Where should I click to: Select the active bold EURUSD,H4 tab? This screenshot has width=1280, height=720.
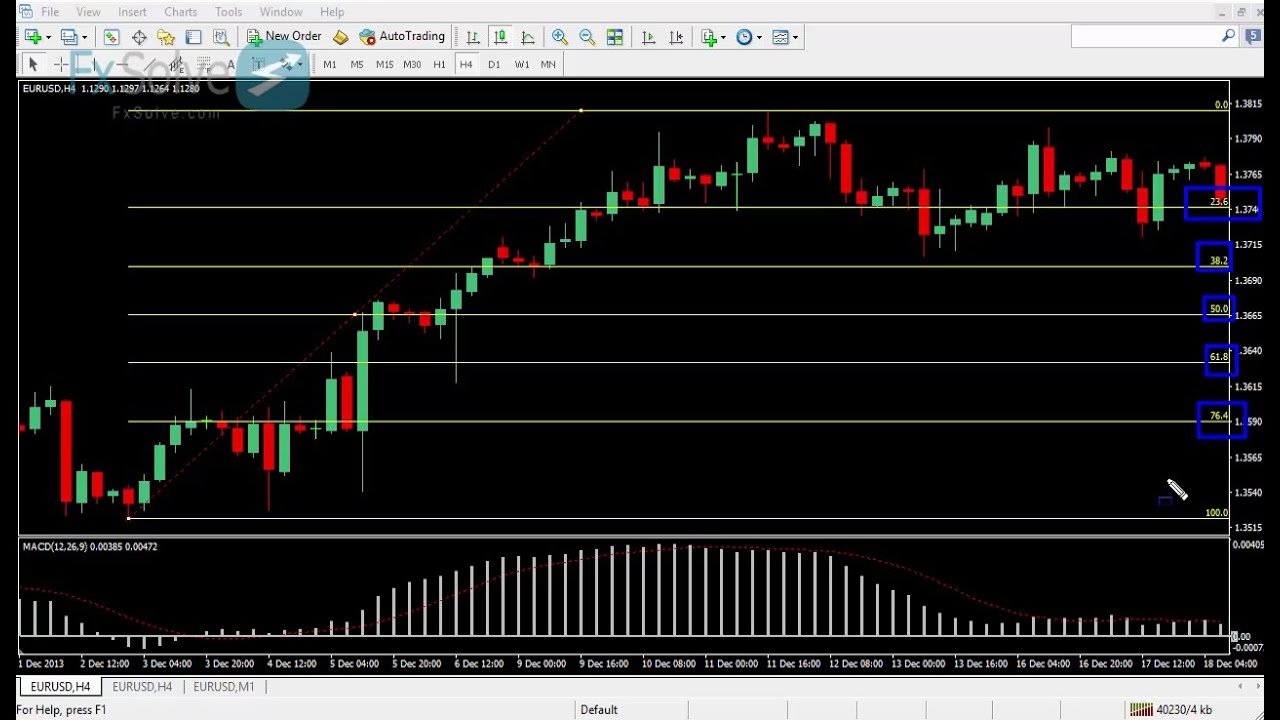(60, 687)
